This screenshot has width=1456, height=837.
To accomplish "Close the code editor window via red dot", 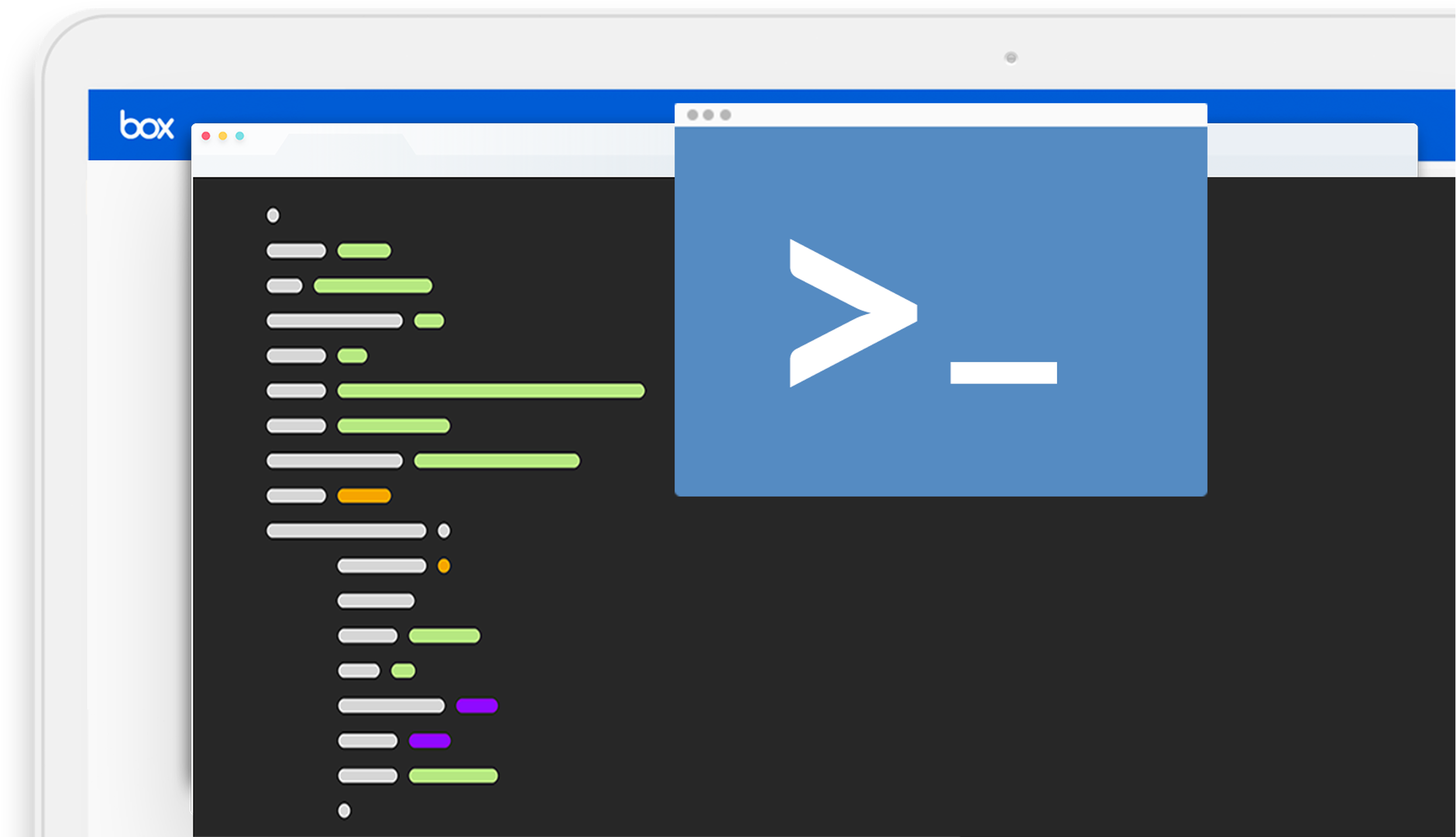I will (206, 136).
